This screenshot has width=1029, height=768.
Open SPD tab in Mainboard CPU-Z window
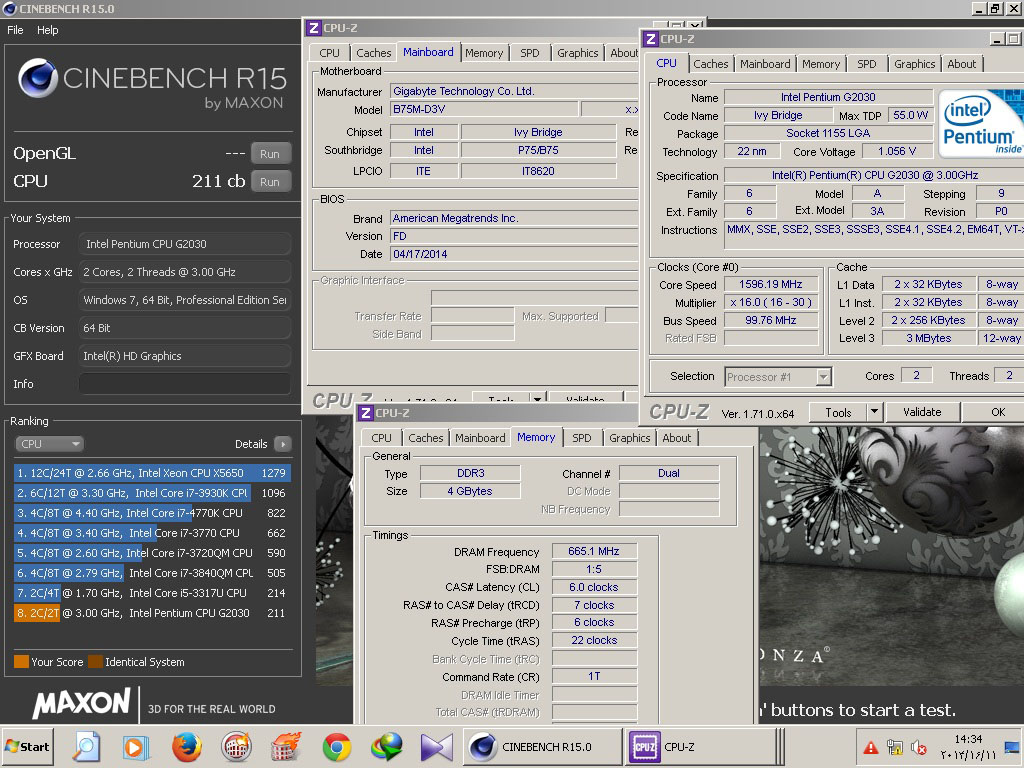click(x=530, y=53)
